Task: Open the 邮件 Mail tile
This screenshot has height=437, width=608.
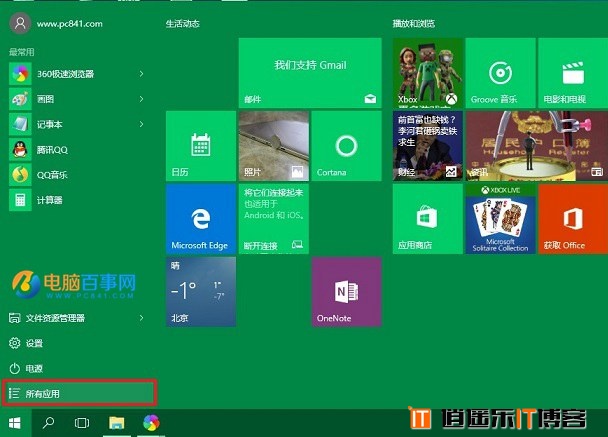Action: [x=310, y=73]
